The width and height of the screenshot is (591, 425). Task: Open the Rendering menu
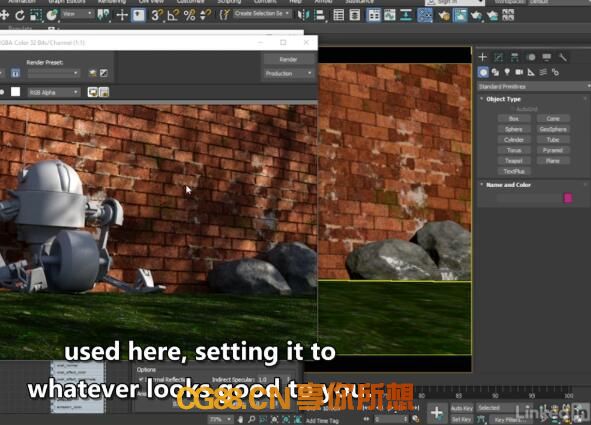pos(112,2)
